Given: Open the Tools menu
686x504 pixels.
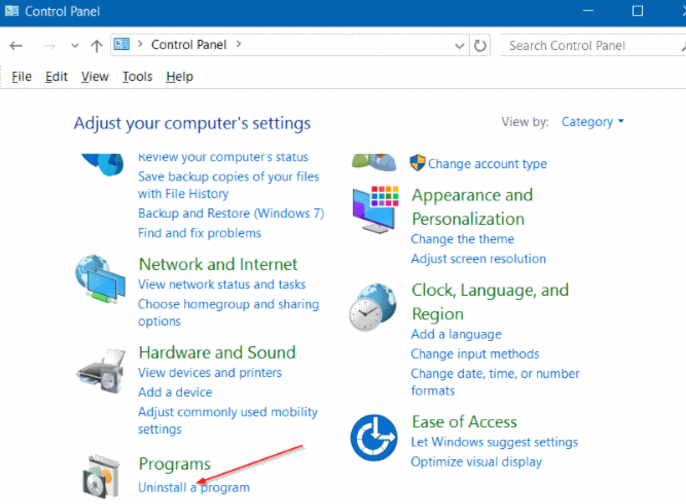Looking at the screenshot, I should (137, 77).
